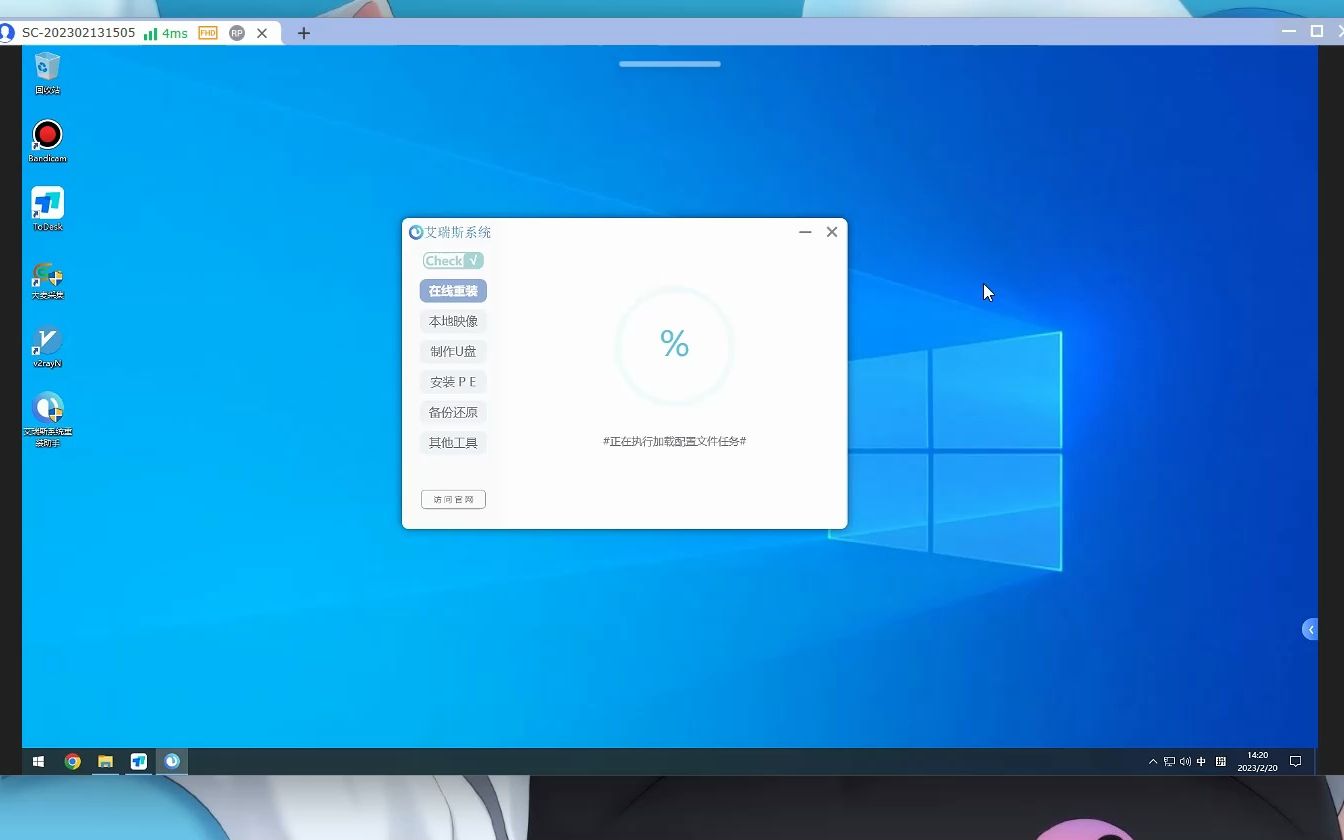This screenshot has height=840, width=1344.
Task: Minimize the 艾瑞斯系统 window
Action: 805,232
